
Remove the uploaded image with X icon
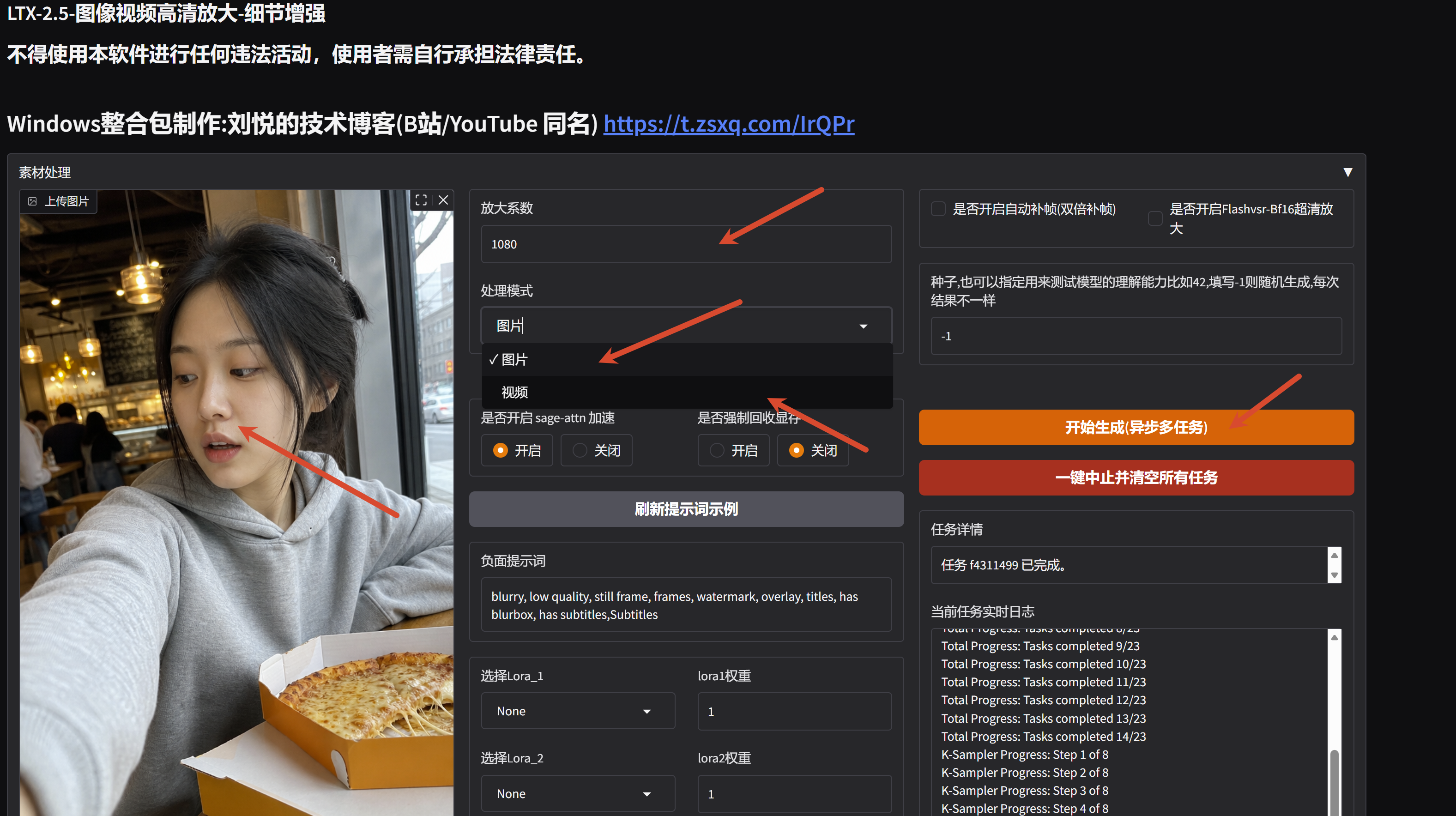(444, 200)
